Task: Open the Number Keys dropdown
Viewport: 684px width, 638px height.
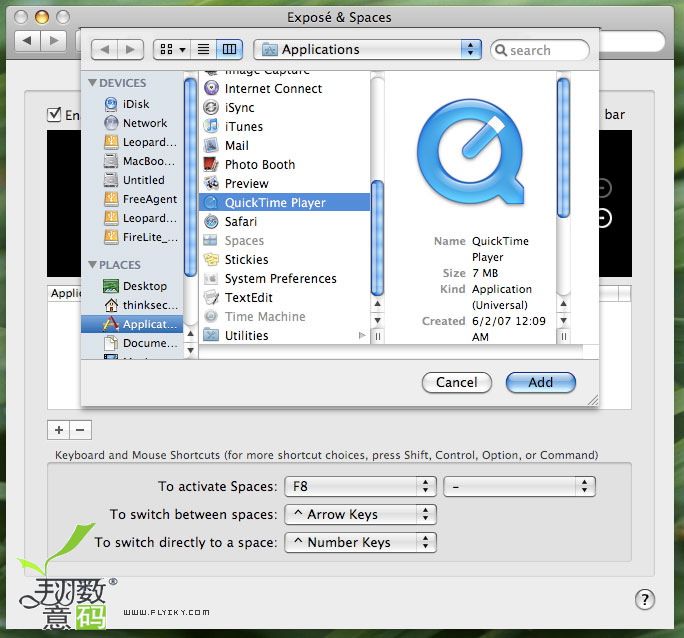Action: 360,542
